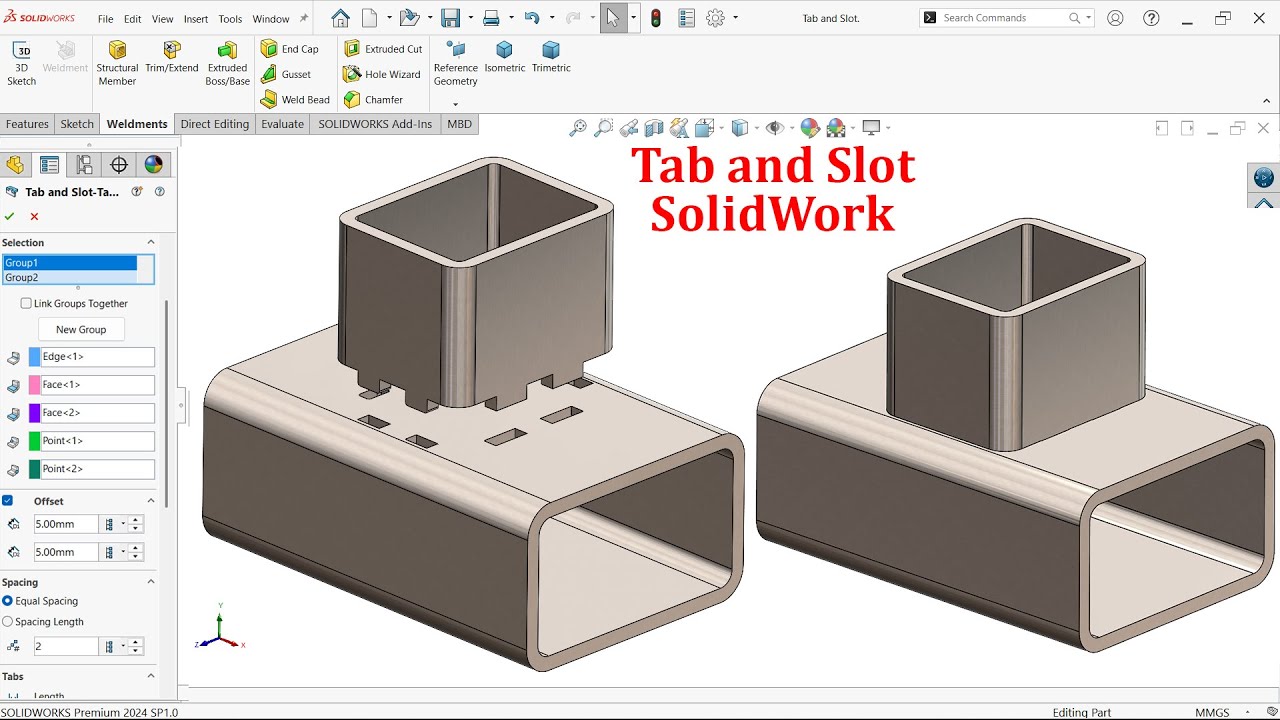Screen dimensions: 1280x720
Task: Toggle the Offset checkbox
Action: click(7, 500)
